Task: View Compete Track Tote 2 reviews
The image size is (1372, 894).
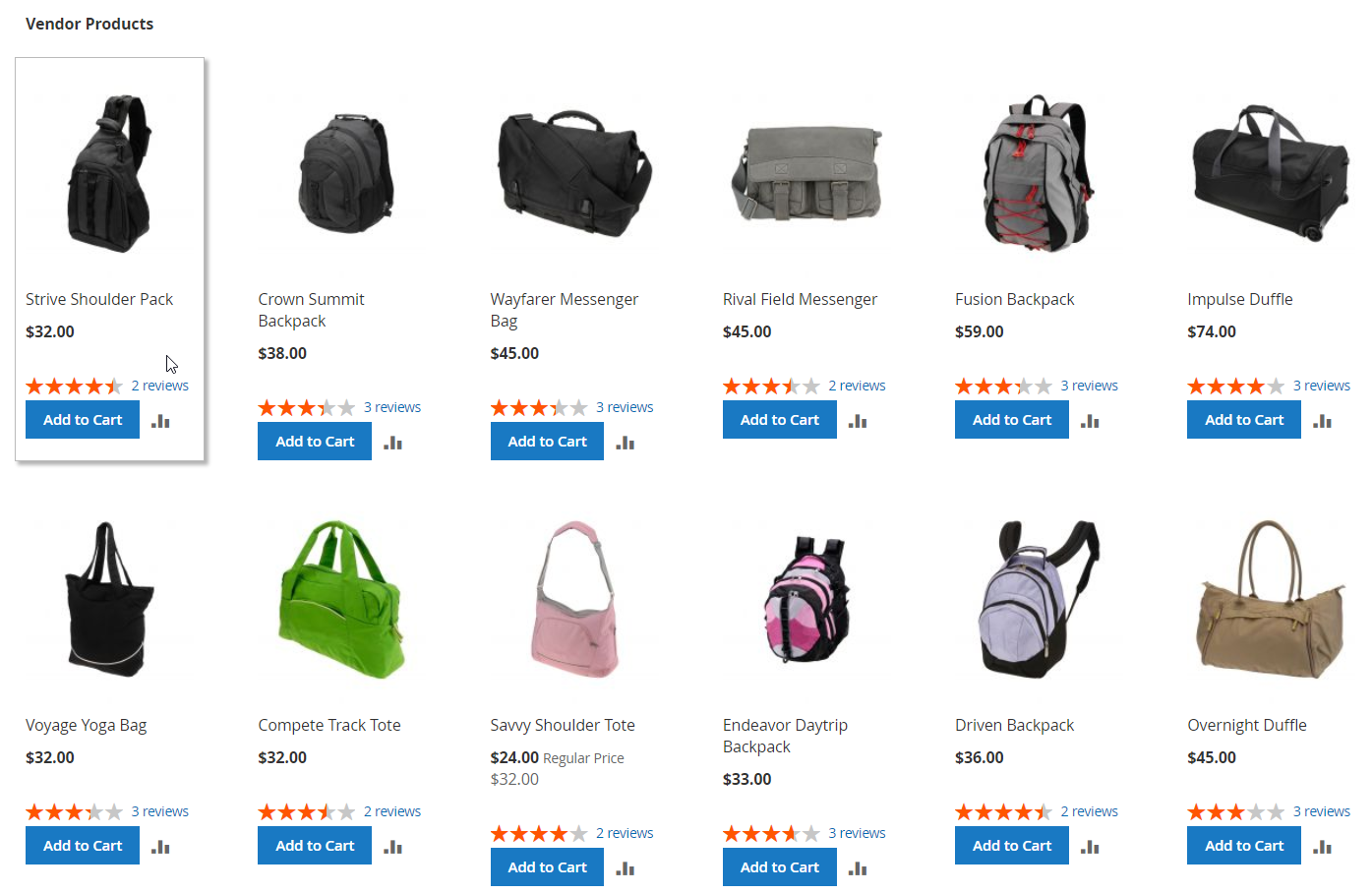Action: tap(392, 811)
